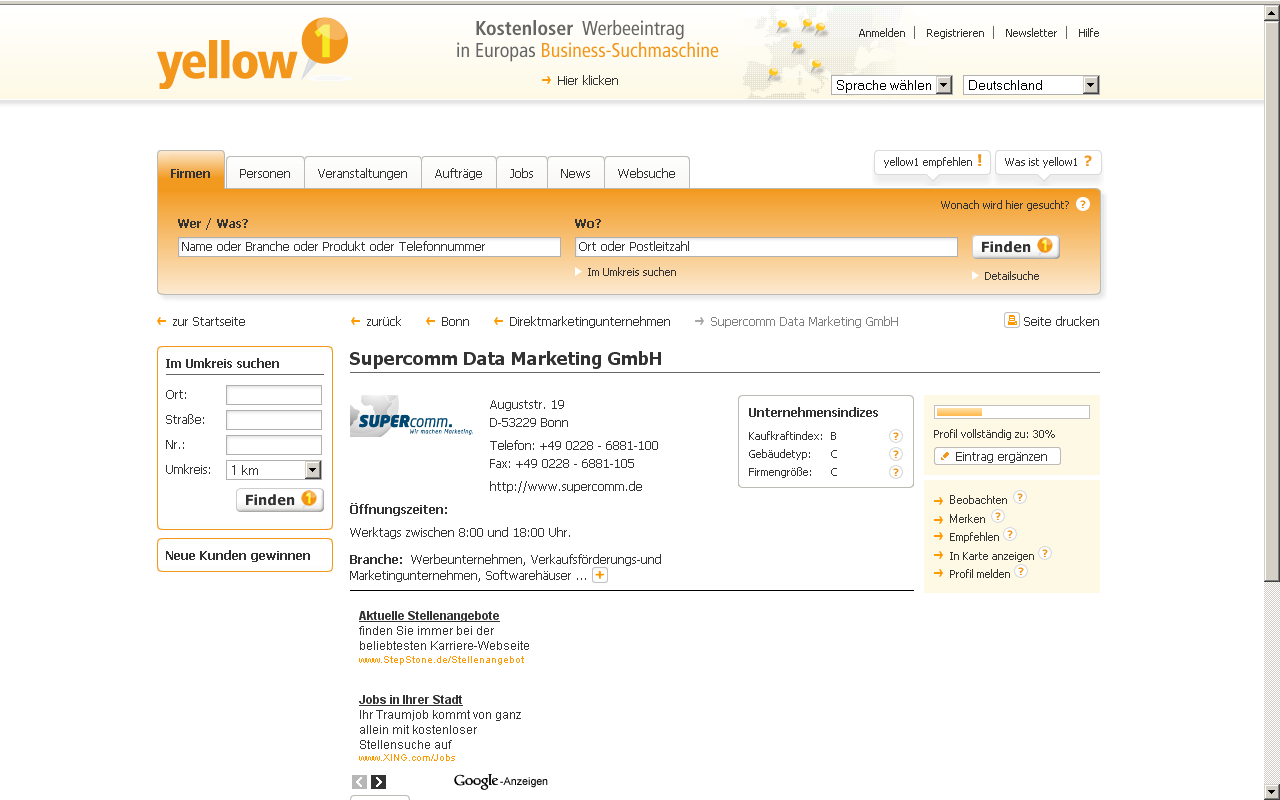Click the profile completeness progress bar
1280x800 pixels.
tap(1011, 412)
